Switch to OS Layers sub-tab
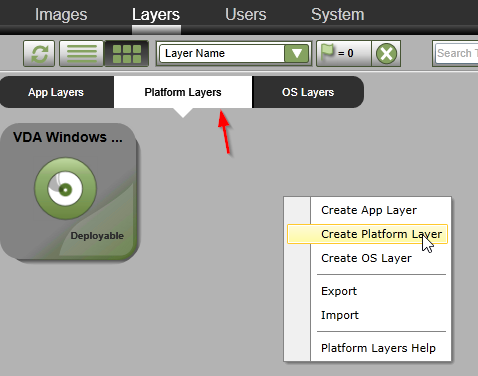This screenshot has height=376, width=478. click(x=308, y=92)
